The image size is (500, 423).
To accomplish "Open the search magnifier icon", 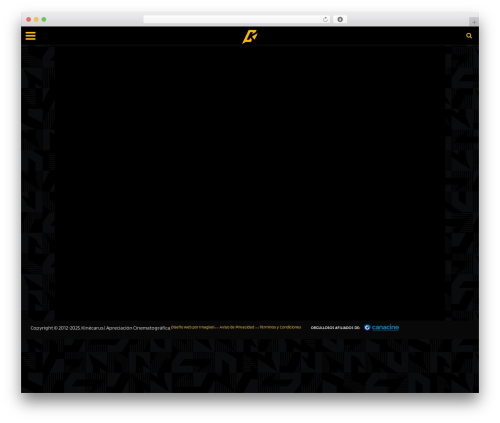I will tap(469, 36).
